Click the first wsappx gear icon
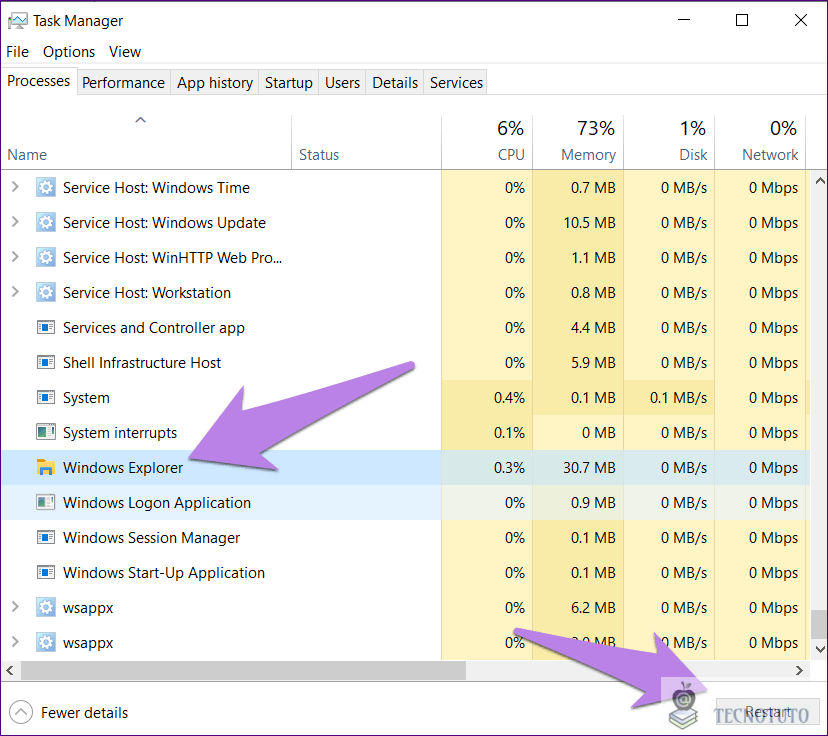Image resolution: width=828 pixels, height=736 pixels. pos(46,608)
